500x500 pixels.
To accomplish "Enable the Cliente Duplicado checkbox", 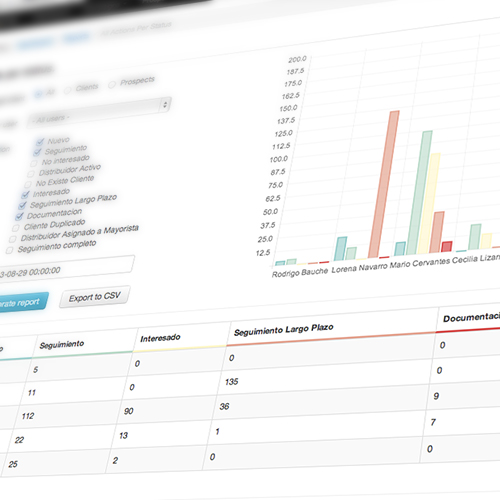I will point(15,228).
